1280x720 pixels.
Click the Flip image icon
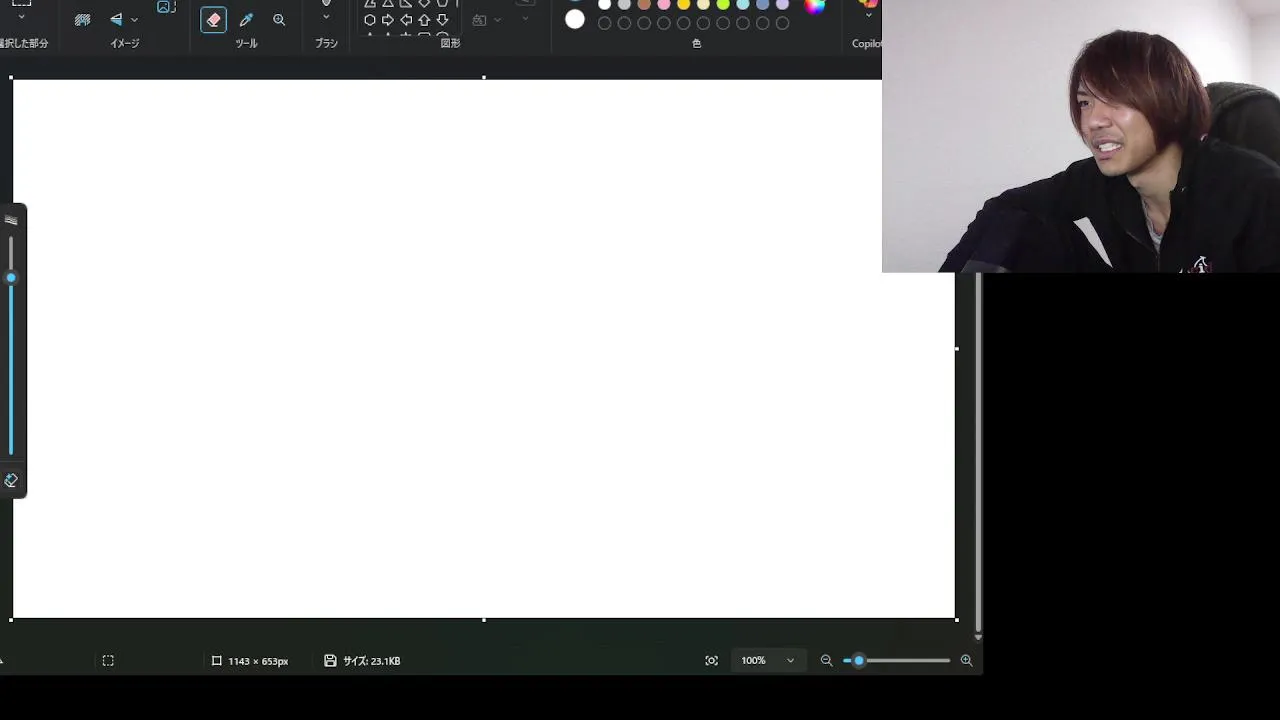pos(116,20)
